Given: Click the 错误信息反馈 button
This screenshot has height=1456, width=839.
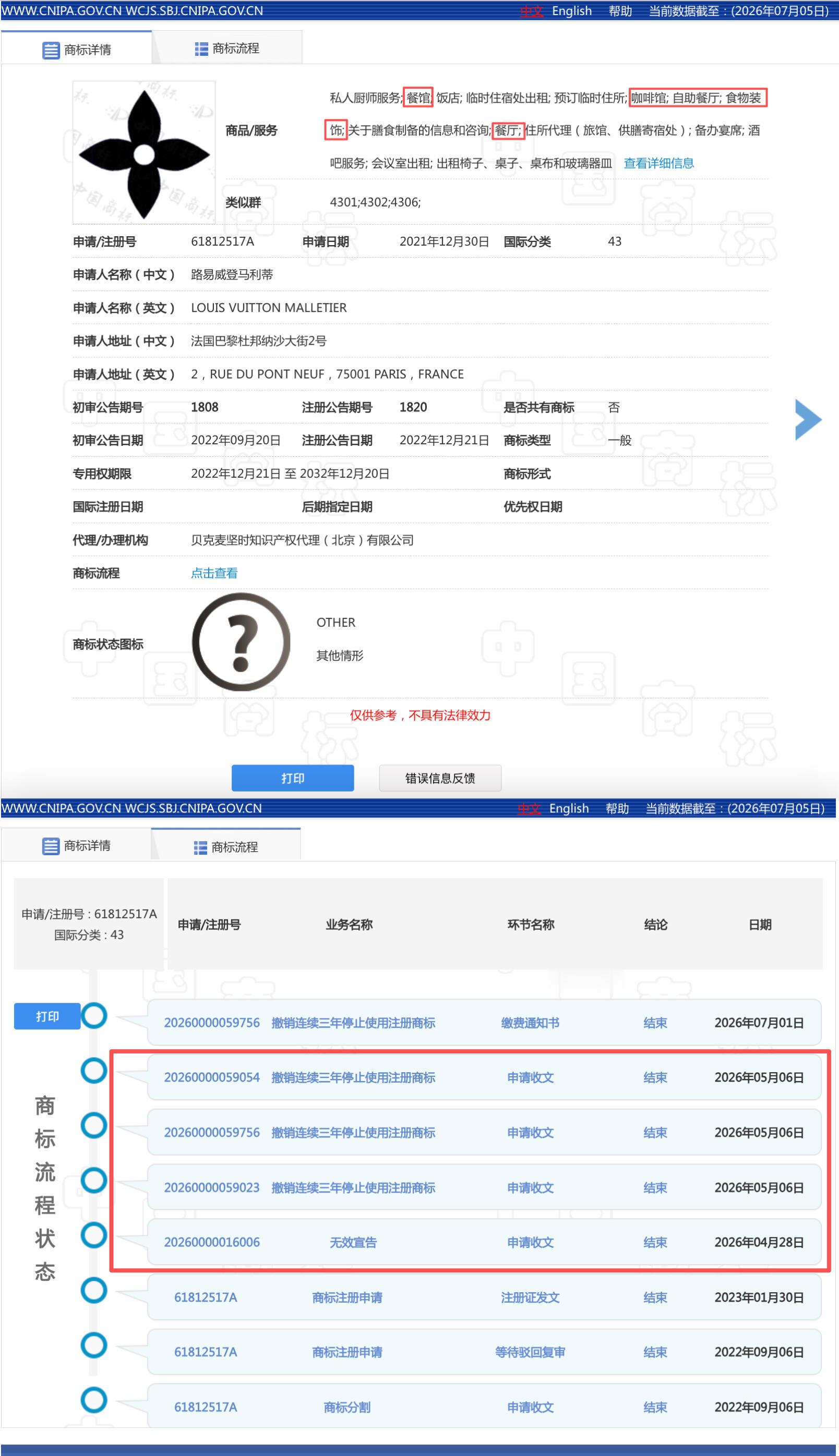Looking at the screenshot, I should point(440,778).
